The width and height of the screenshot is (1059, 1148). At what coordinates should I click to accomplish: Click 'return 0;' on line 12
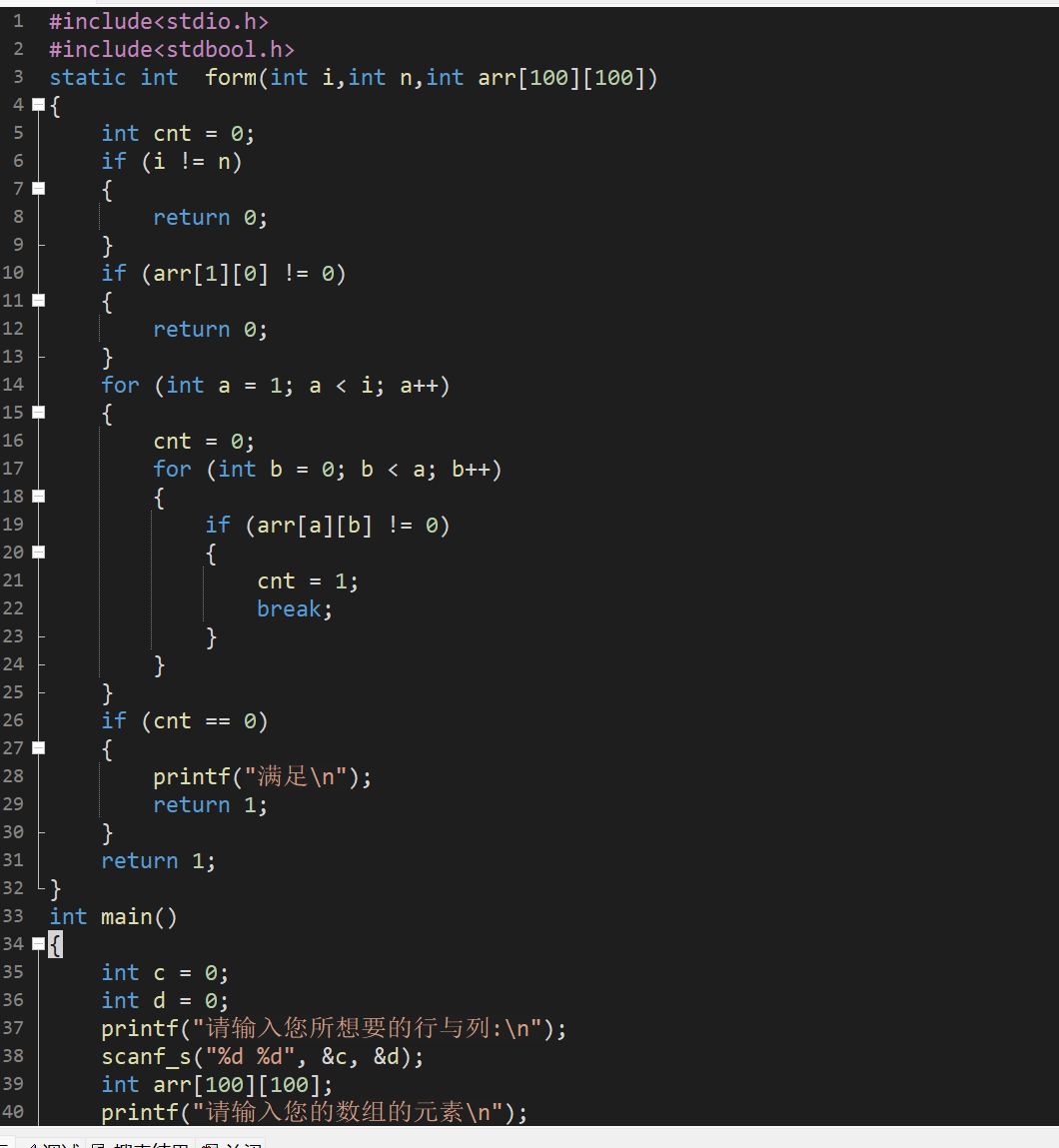pyautogui.click(x=210, y=330)
